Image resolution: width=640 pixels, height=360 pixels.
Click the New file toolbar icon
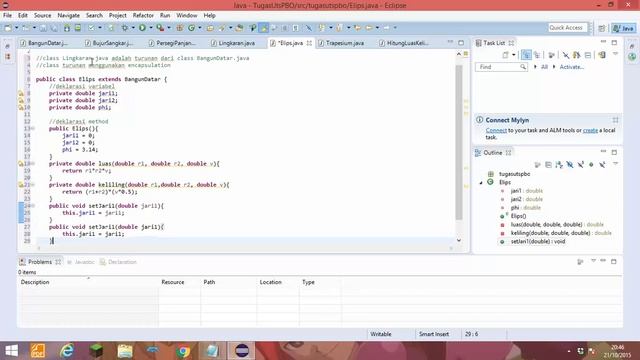8,28
